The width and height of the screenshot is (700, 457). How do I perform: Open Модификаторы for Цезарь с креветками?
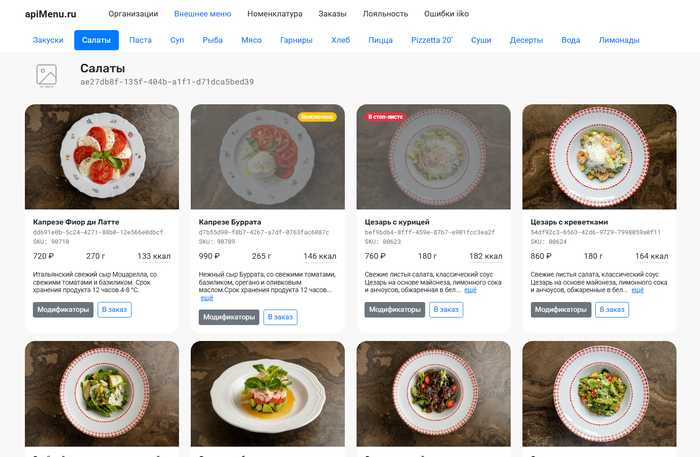point(561,310)
